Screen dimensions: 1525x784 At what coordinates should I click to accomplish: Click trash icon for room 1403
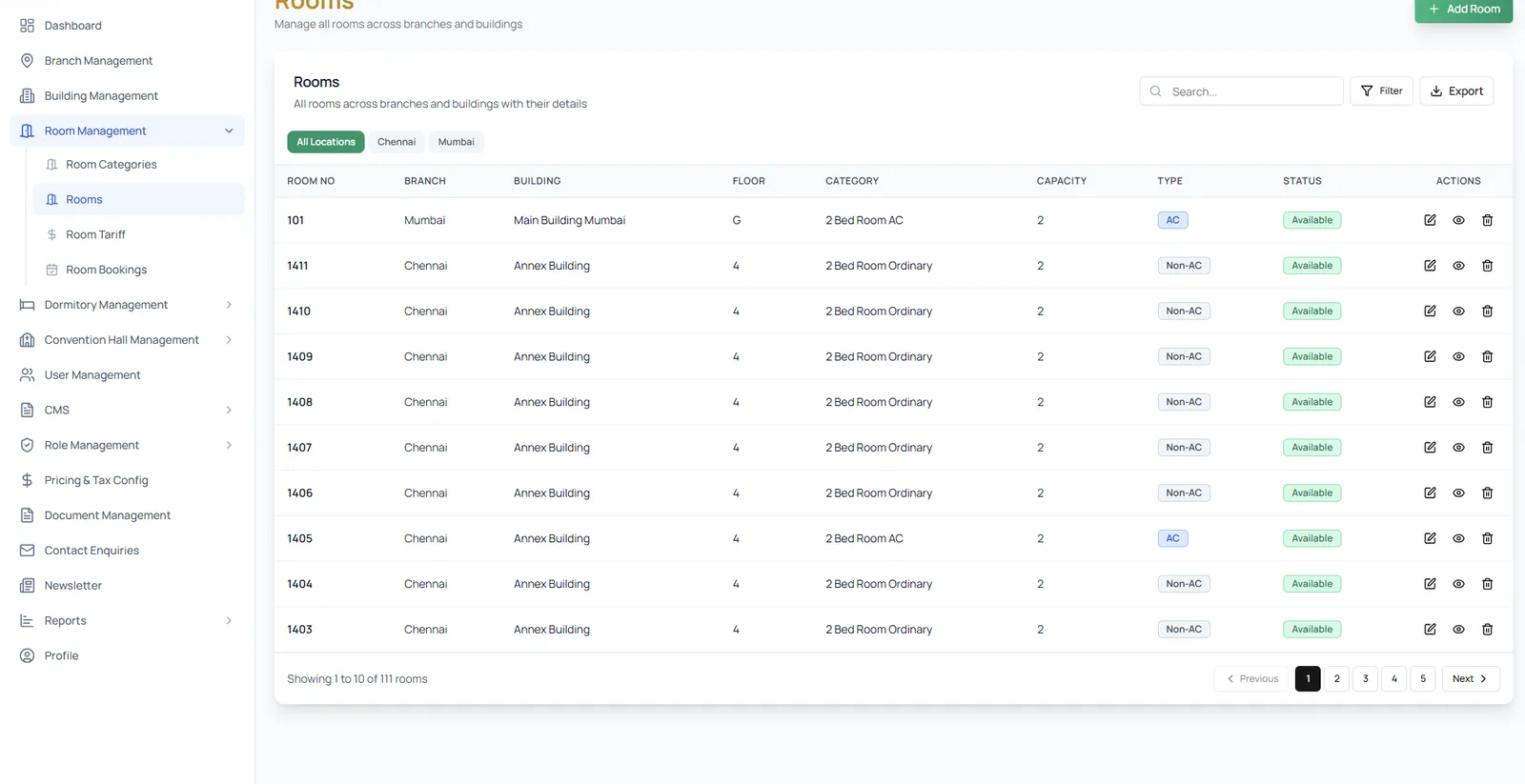[x=1487, y=630]
